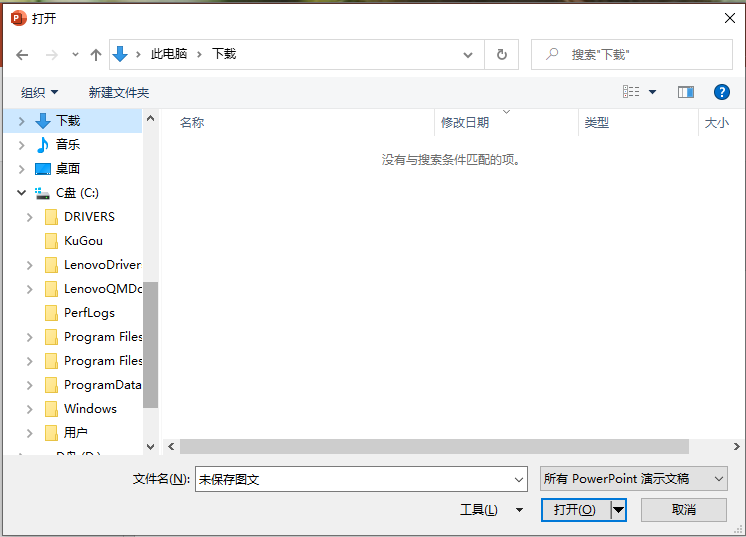
Task: Click the tree pane scroll down arrow
Action: 150,447
